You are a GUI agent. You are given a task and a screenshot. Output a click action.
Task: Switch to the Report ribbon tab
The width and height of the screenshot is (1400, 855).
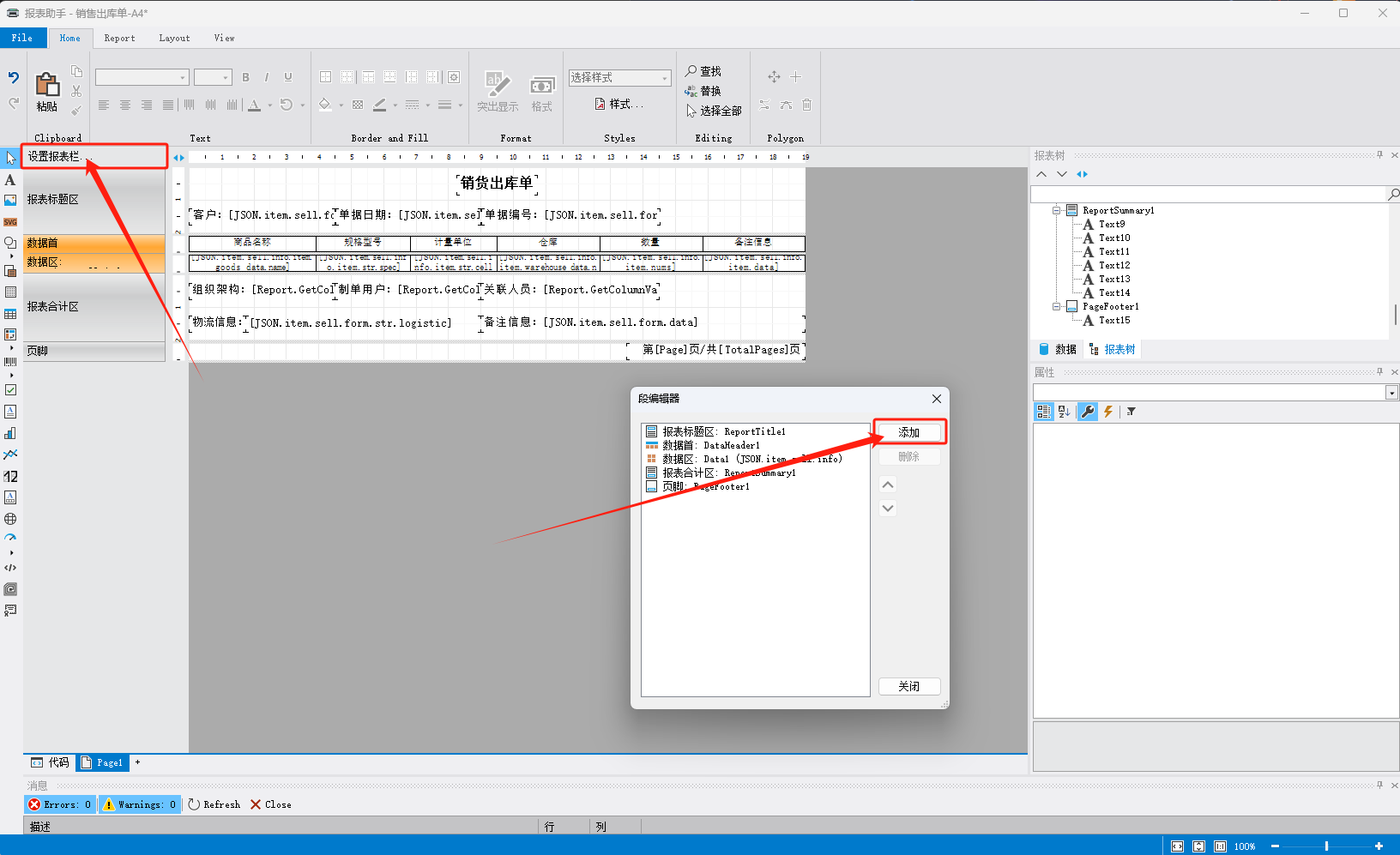point(119,38)
